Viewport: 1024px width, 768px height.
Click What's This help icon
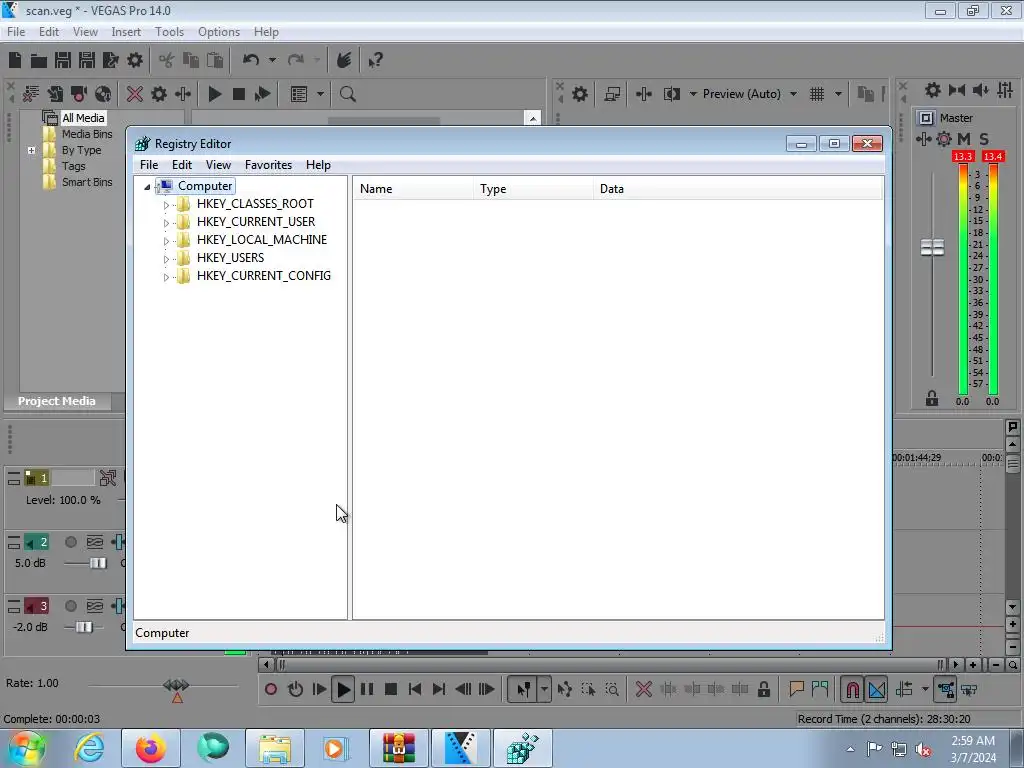pyautogui.click(x=376, y=61)
